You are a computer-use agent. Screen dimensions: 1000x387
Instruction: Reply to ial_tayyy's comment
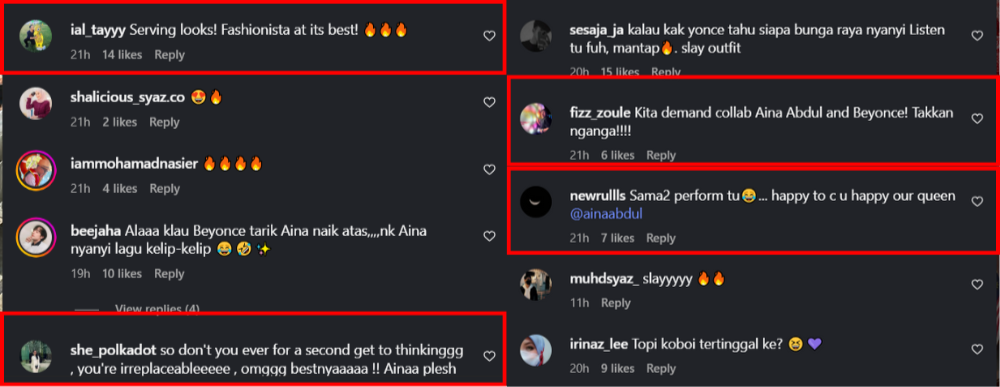coord(169,55)
